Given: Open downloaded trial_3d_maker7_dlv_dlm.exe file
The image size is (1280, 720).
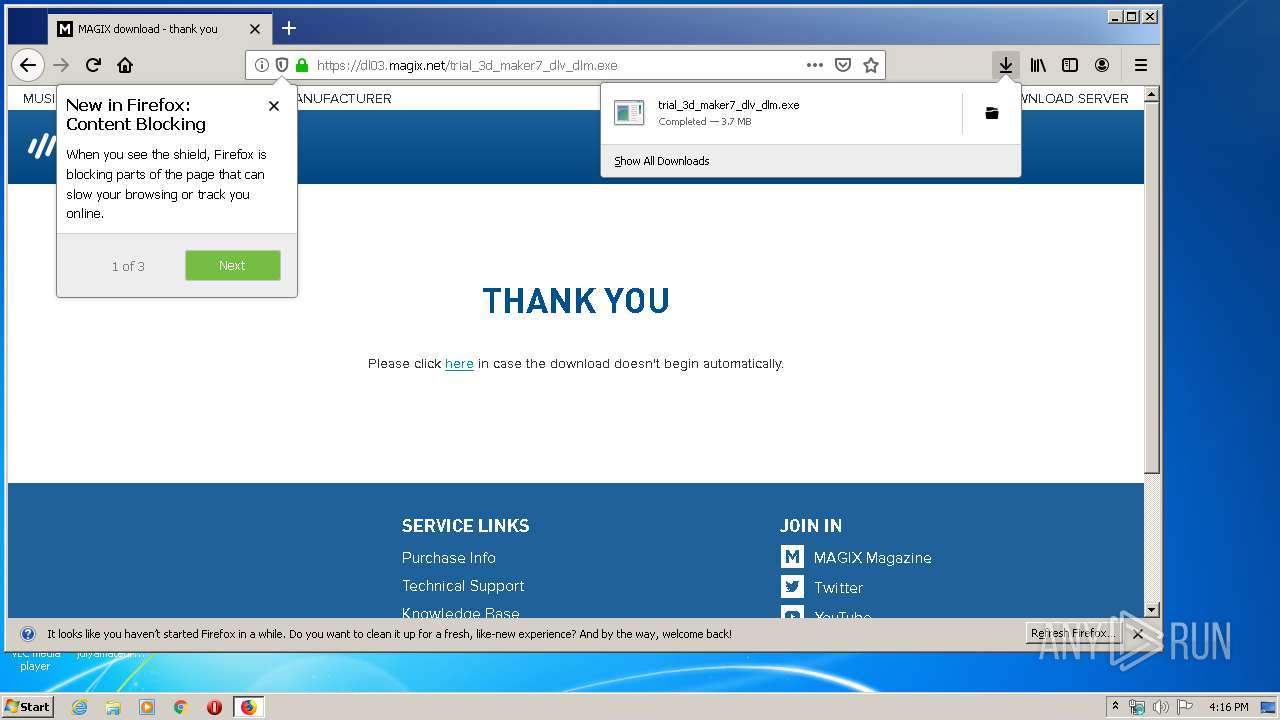Looking at the screenshot, I should pos(780,113).
